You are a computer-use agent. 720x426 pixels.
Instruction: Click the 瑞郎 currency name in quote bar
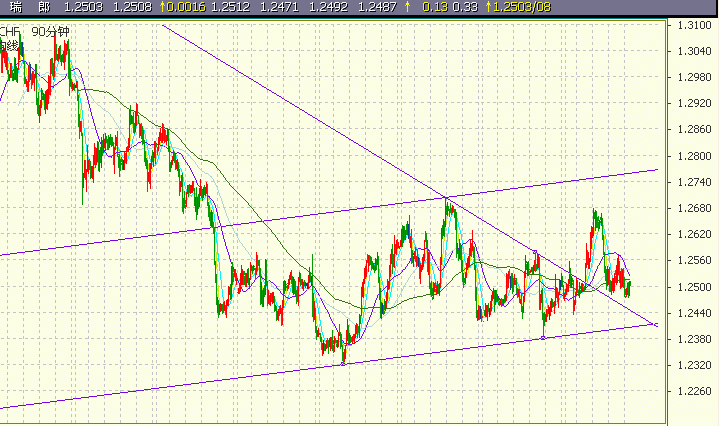pos(30,7)
